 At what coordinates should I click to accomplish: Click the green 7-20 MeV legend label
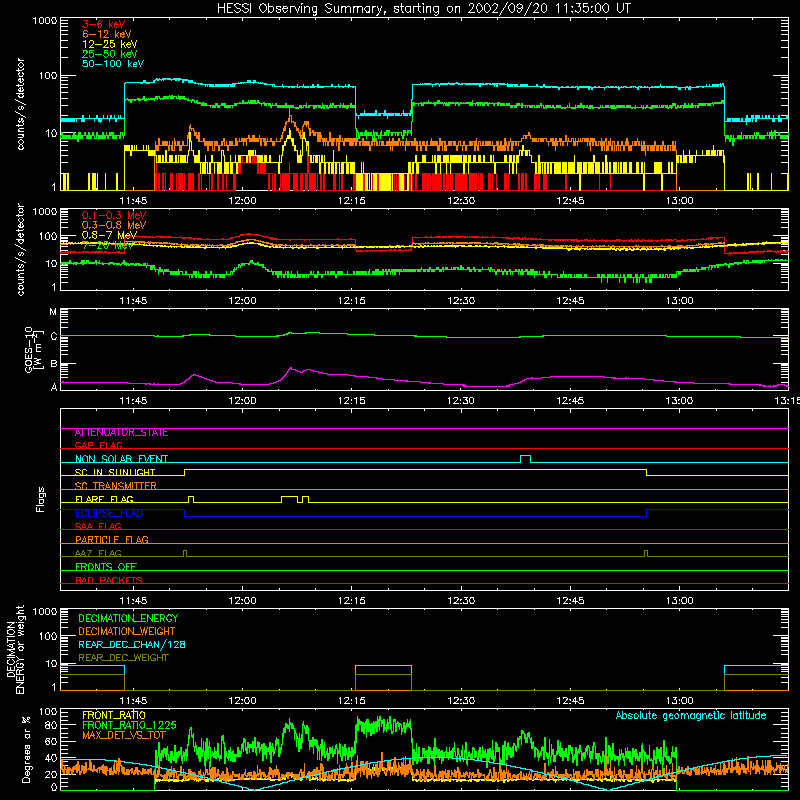click(x=108, y=245)
